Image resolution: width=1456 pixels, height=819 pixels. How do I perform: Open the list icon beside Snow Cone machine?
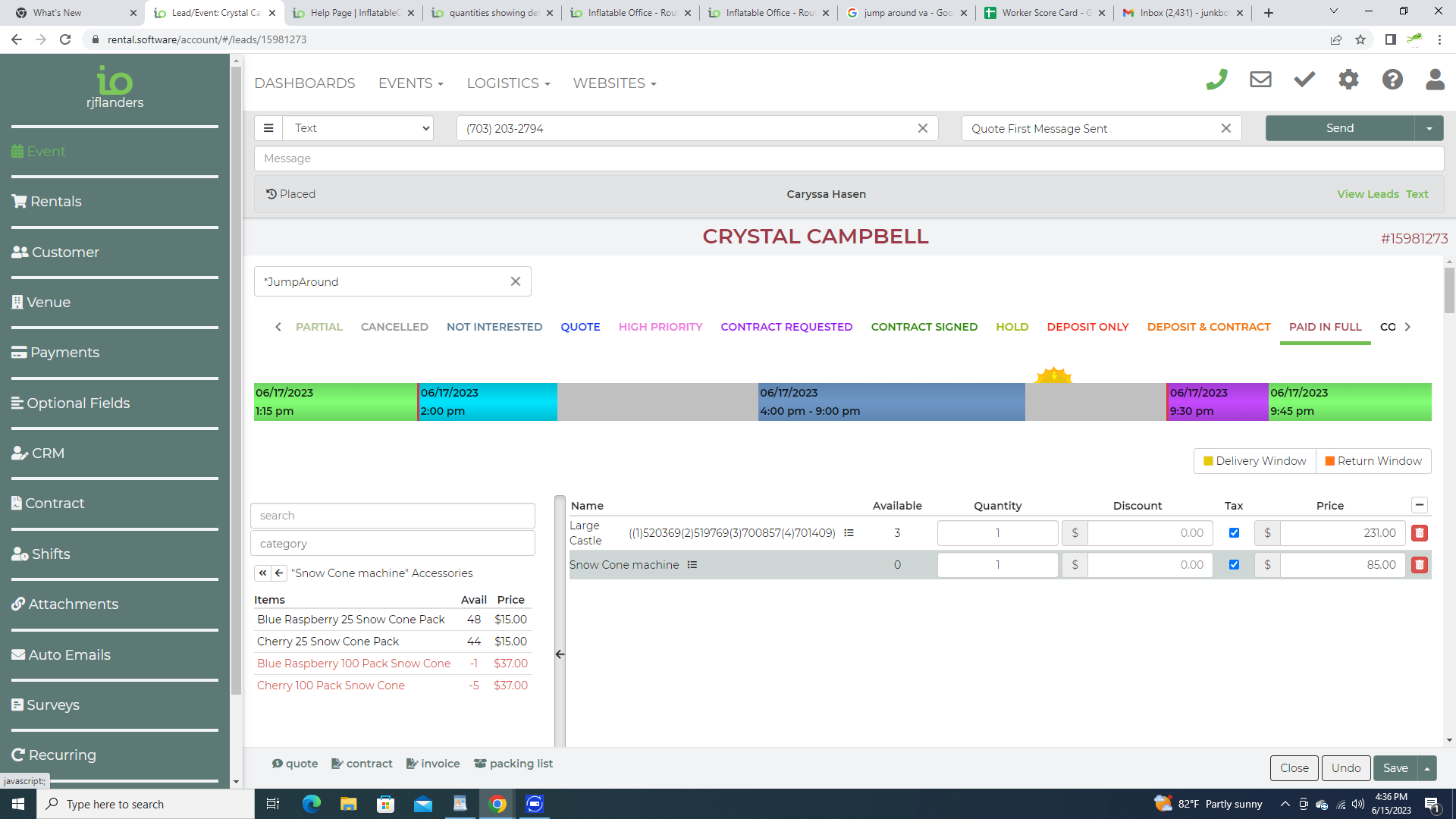[x=692, y=565]
